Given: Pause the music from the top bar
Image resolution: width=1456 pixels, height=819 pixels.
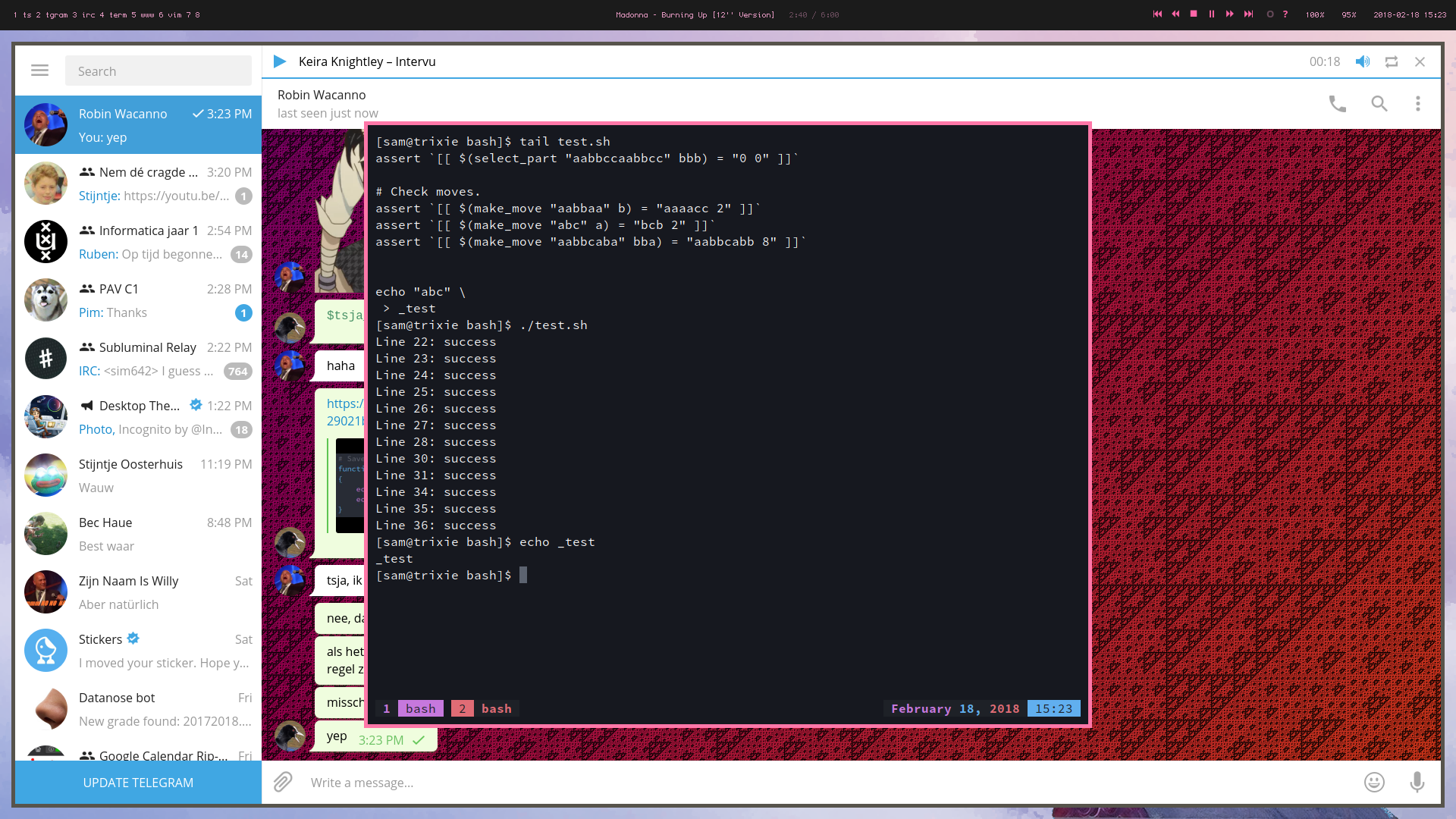Looking at the screenshot, I should (x=1212, y=14).
